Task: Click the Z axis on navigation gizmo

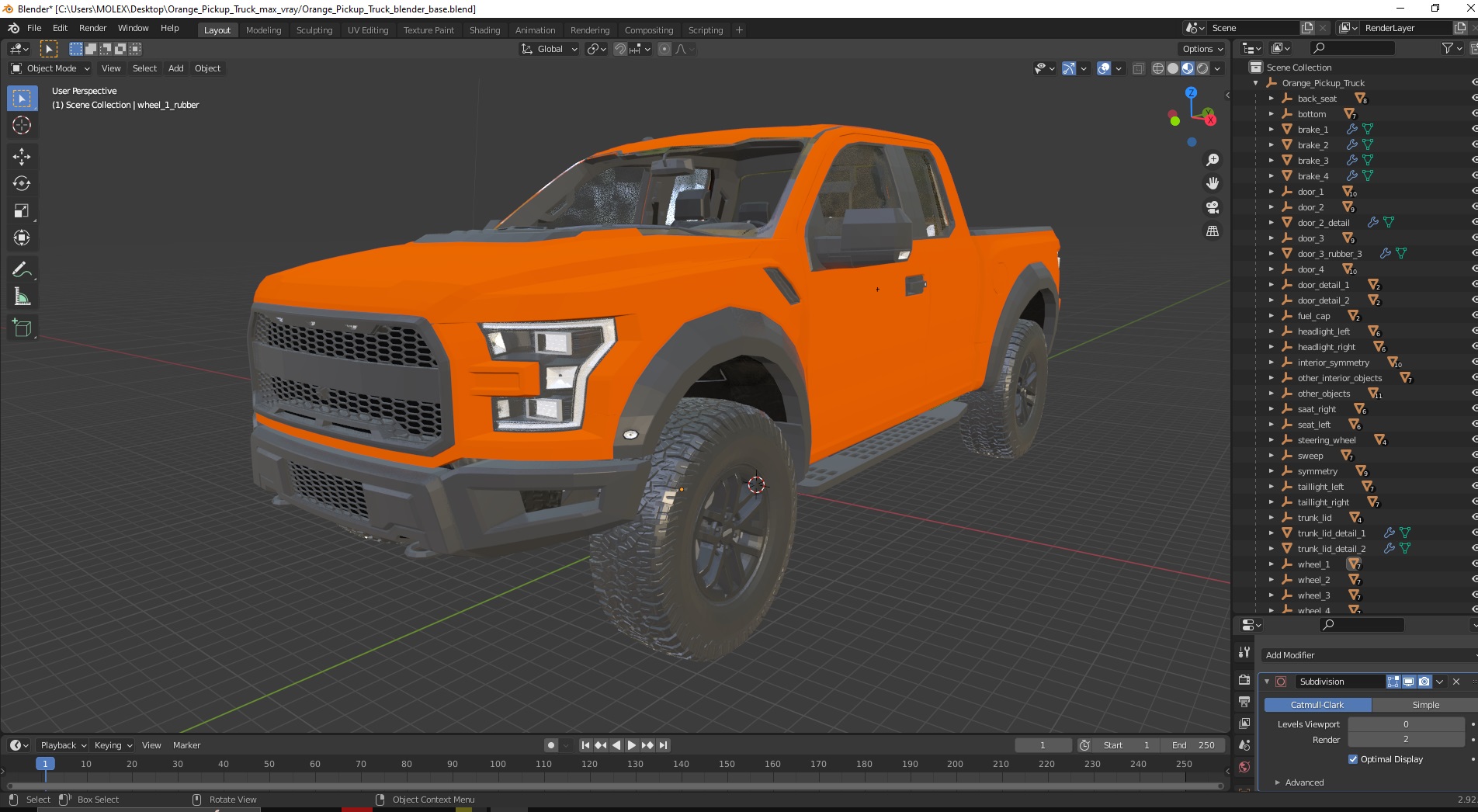Action: click(1191, 92)
